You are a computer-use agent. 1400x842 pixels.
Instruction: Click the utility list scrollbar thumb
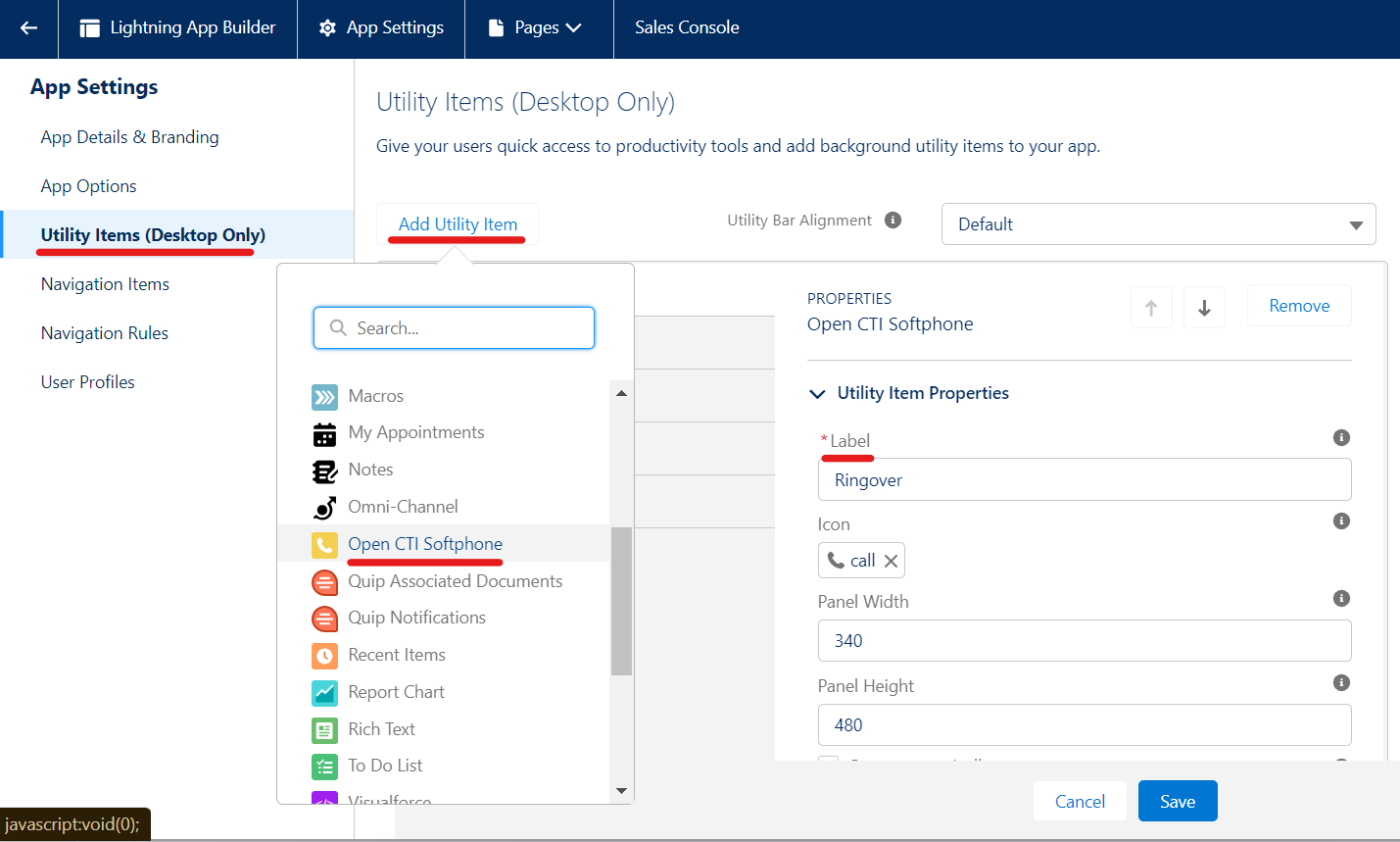click(x=621, y=601)
